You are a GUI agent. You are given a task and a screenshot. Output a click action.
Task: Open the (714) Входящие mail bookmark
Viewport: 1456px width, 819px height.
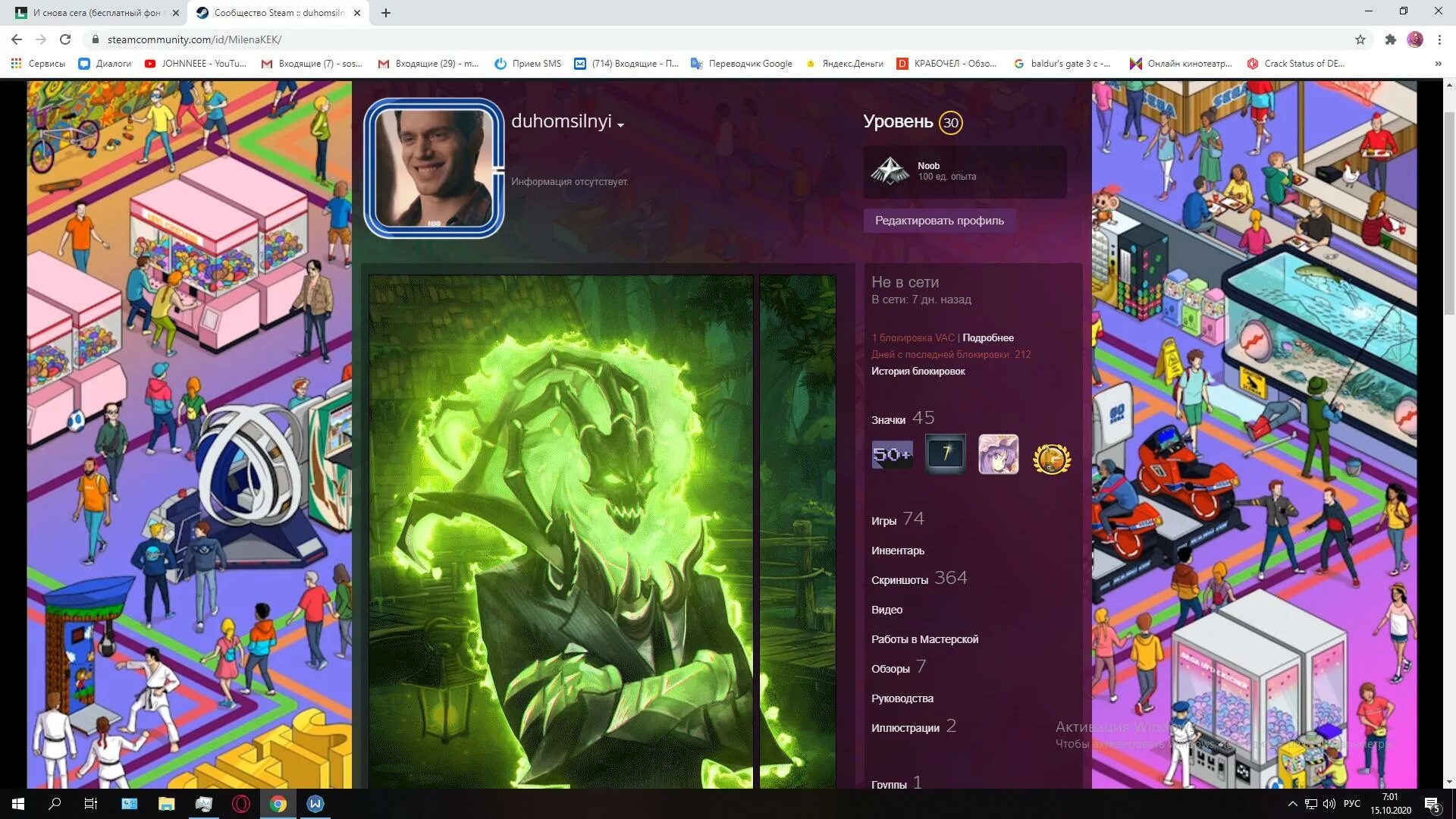point(626,64)
